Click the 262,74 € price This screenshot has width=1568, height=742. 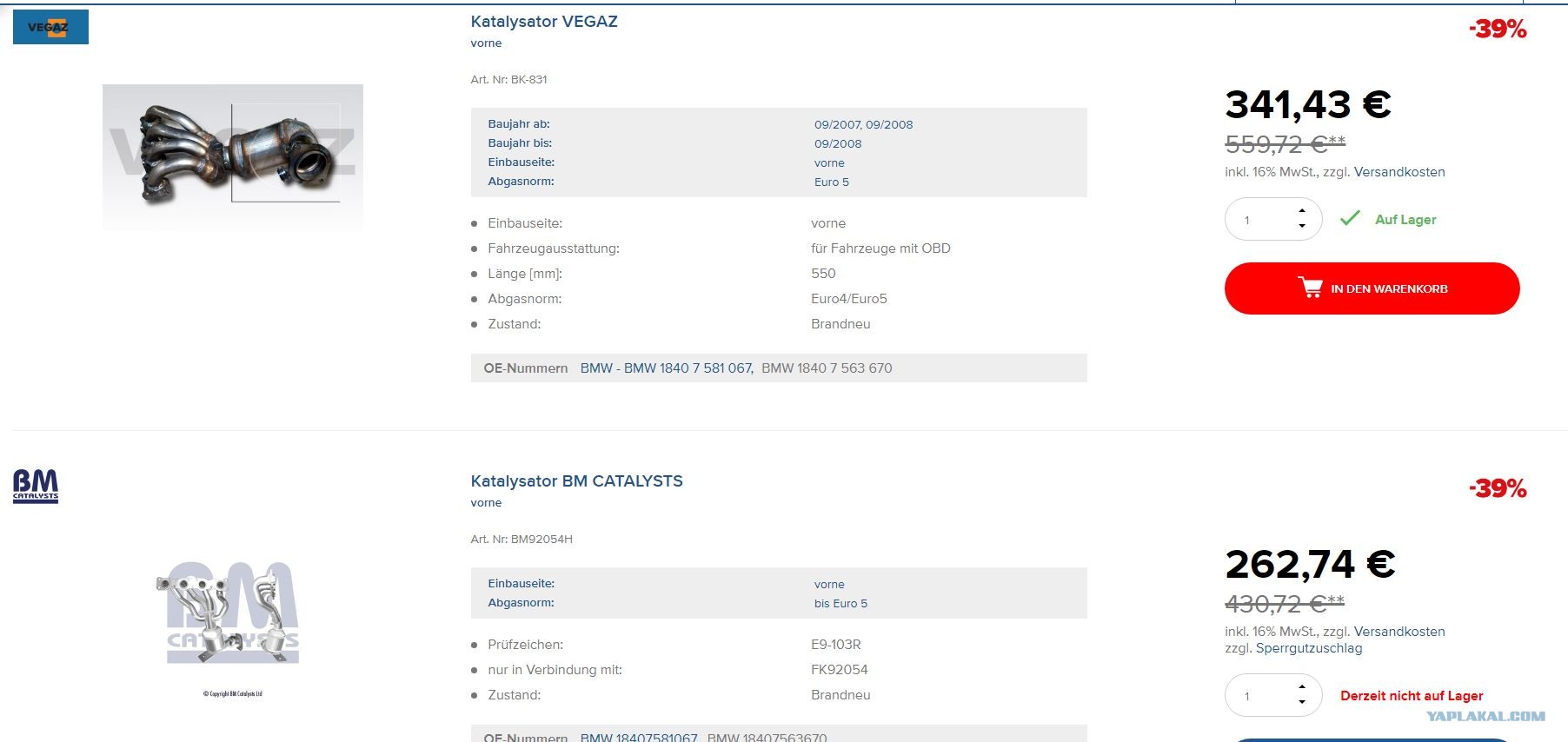(x=1310, y=565)
